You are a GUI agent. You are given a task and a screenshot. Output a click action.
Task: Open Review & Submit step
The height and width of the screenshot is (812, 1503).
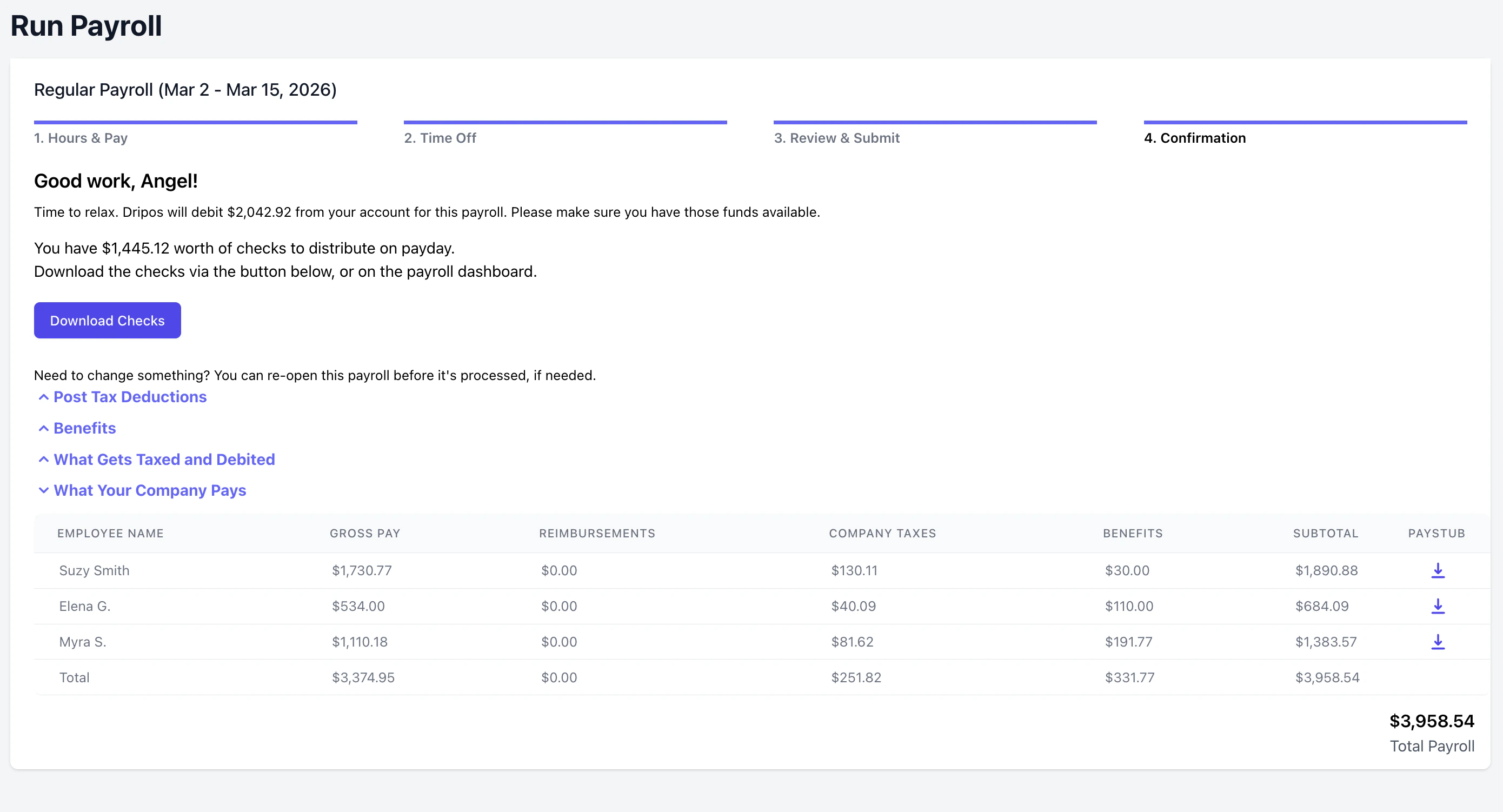point(836,138)
